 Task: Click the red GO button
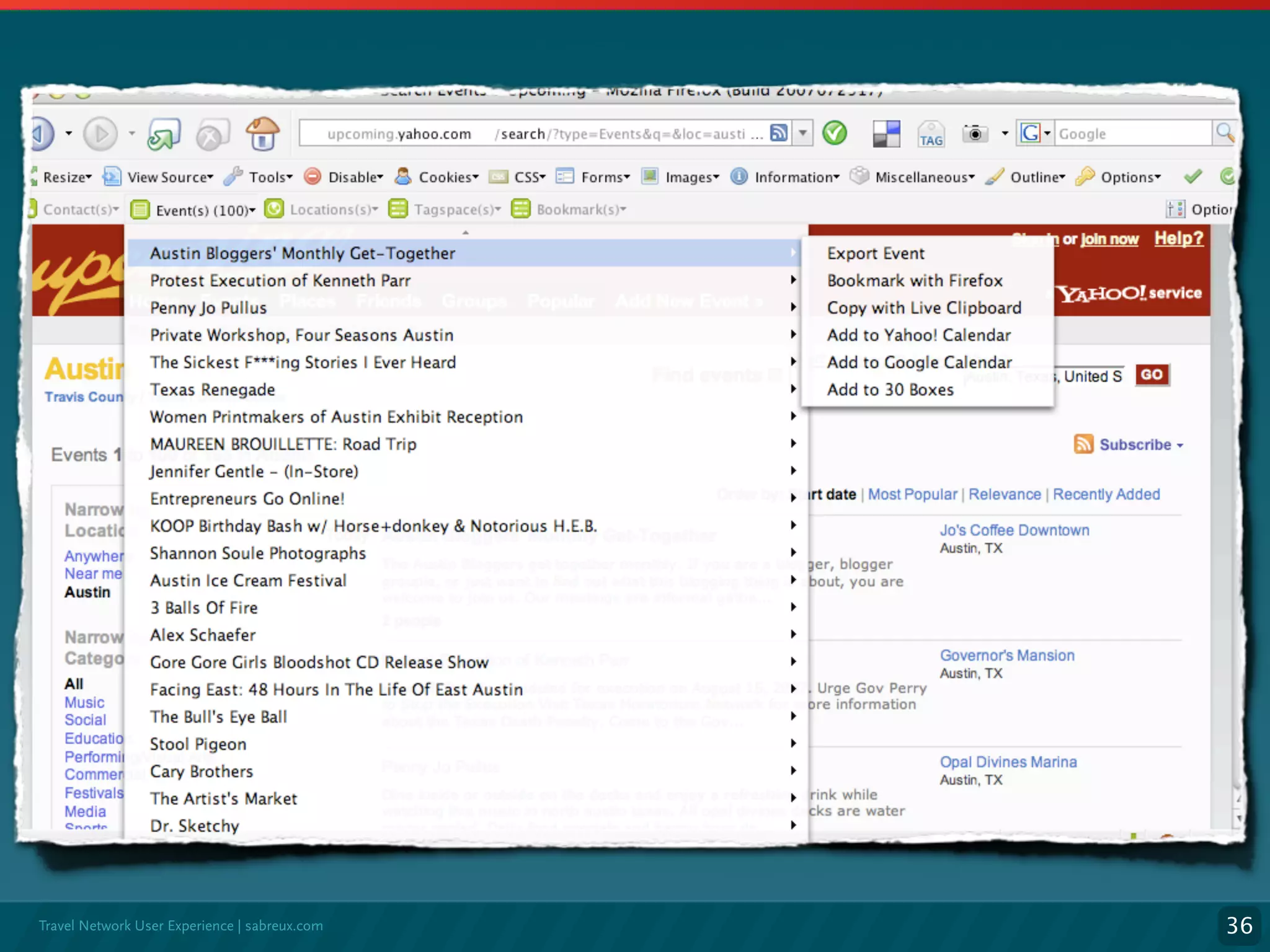tap(1152, 374)
